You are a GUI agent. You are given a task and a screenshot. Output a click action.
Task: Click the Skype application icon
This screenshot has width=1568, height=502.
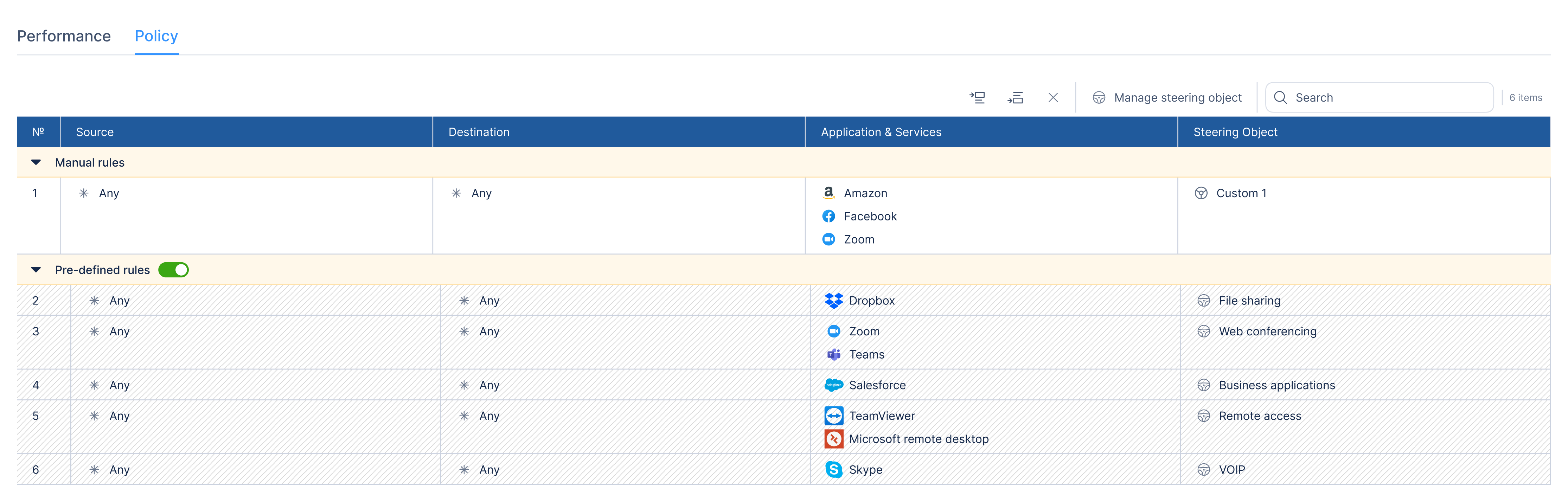834,470
